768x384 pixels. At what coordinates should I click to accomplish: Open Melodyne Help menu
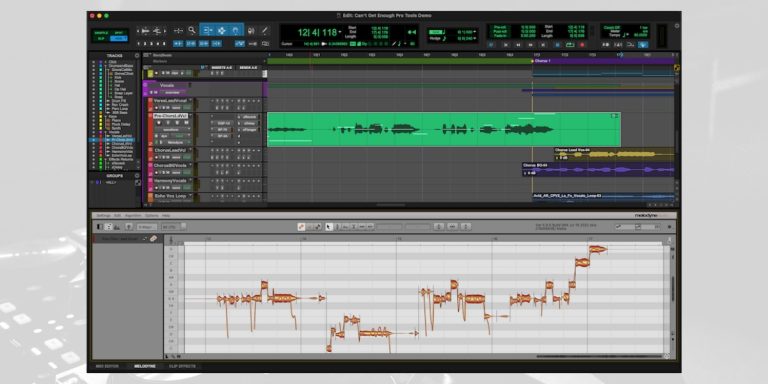(x=166, y=216)
